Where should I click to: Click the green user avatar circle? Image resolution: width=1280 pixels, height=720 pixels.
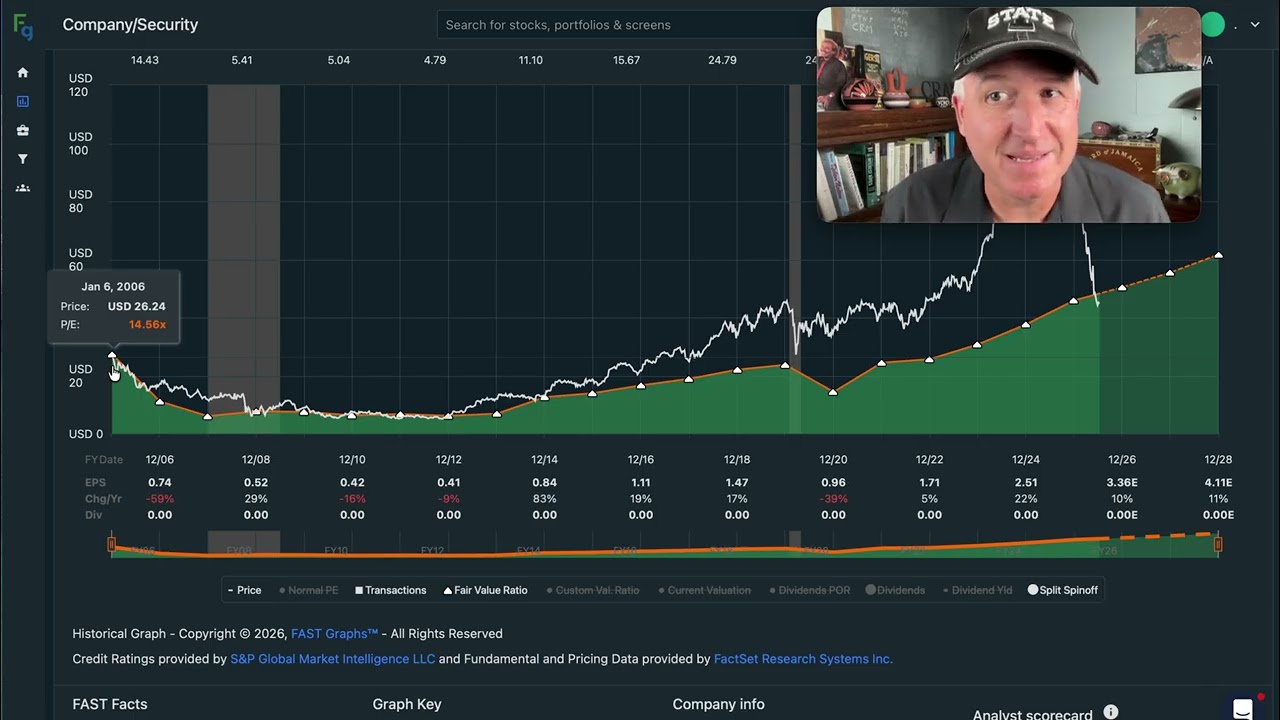point(1213,25)
